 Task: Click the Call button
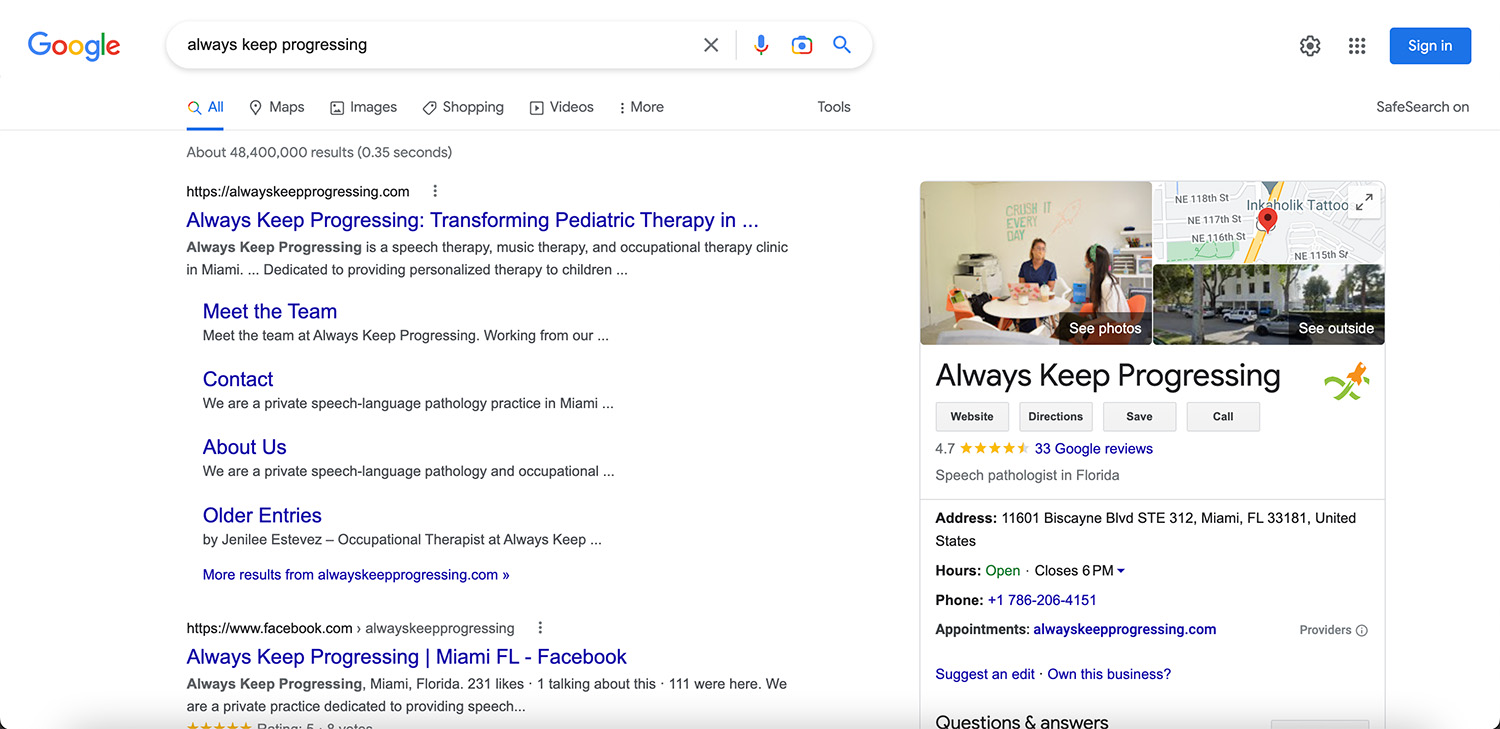click(x=1223, y=417)
